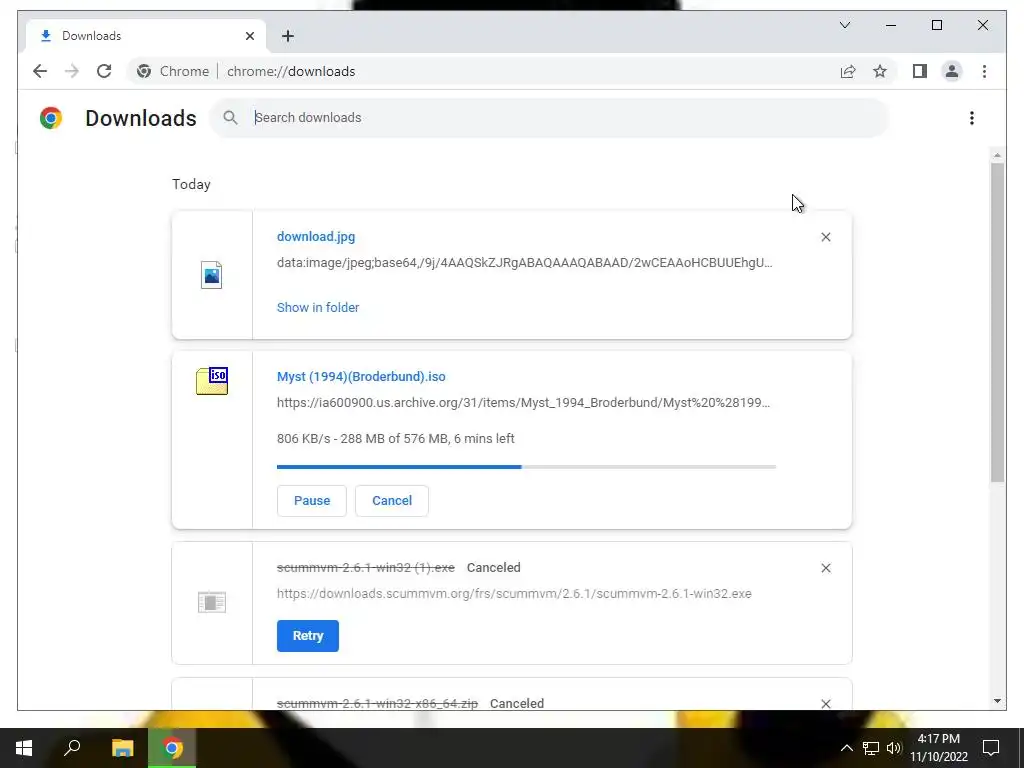Show download.jpg in folder
This screenshot has height=768, width=1024.
[317, 308]
